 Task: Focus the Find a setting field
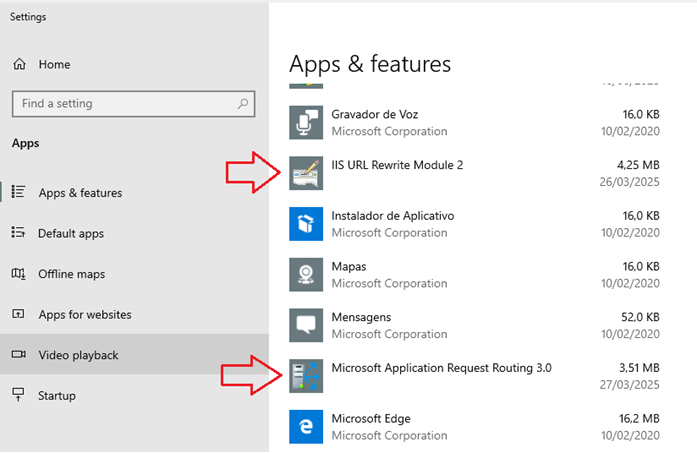133,104
